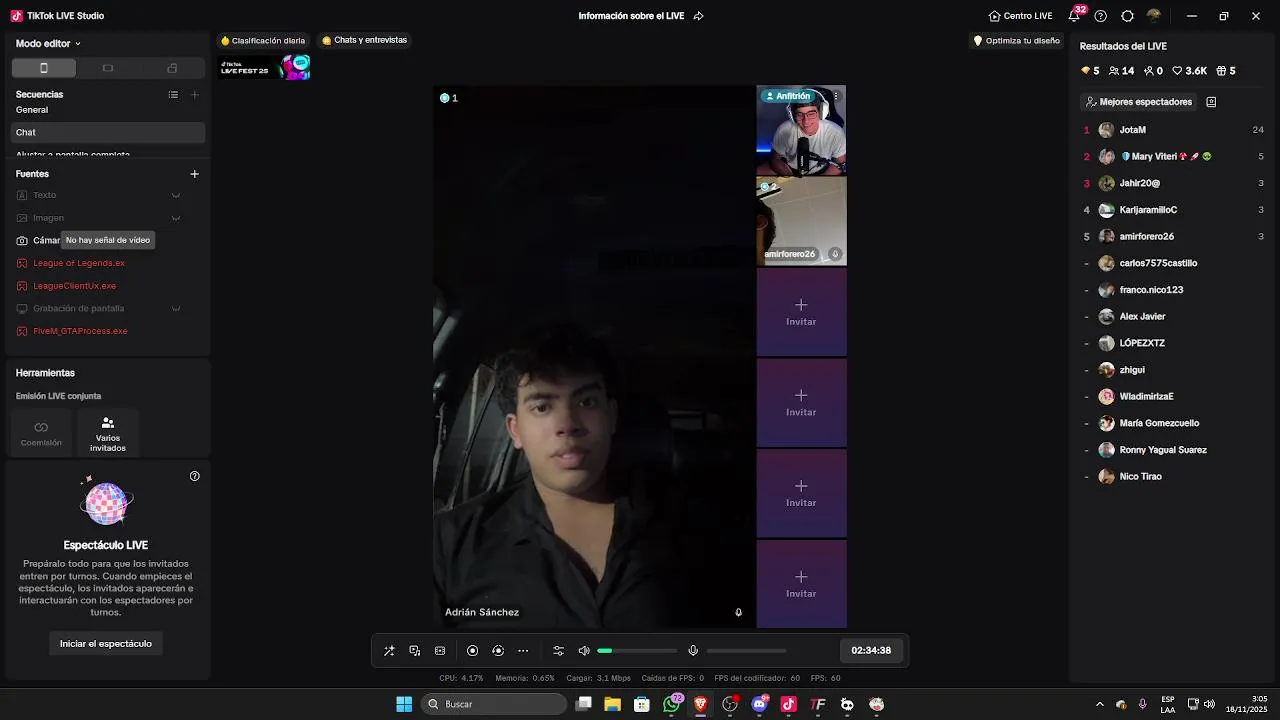
Task: Add a new source in Fuentes
Action: coord(195,174)
